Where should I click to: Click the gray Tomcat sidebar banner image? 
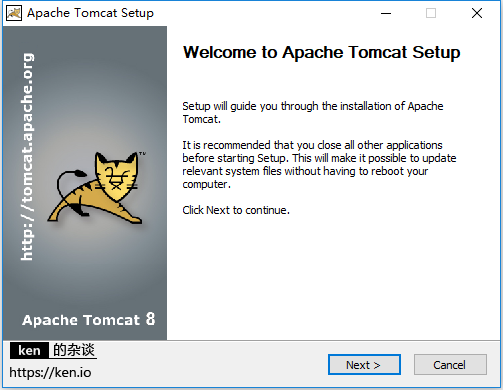coord(85,183)
